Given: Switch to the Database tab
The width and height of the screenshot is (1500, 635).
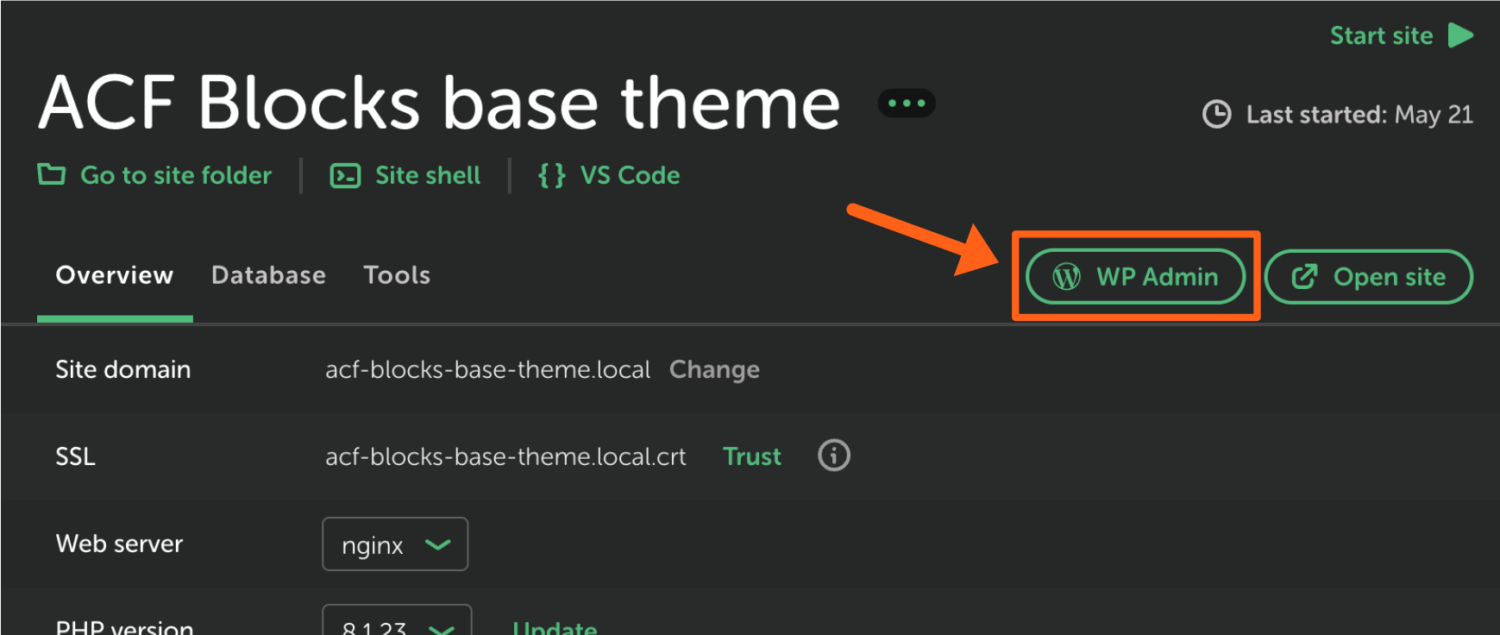Looking at the screenshot, I should pos(268,275).
